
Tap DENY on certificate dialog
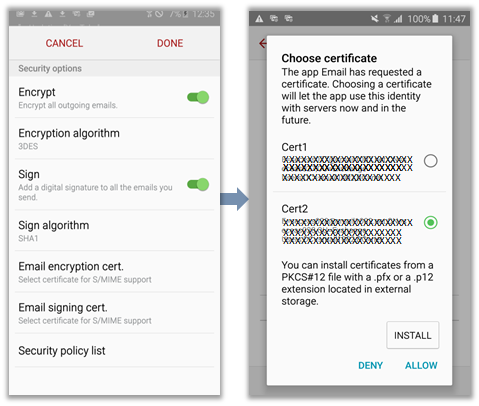[370, 365]
